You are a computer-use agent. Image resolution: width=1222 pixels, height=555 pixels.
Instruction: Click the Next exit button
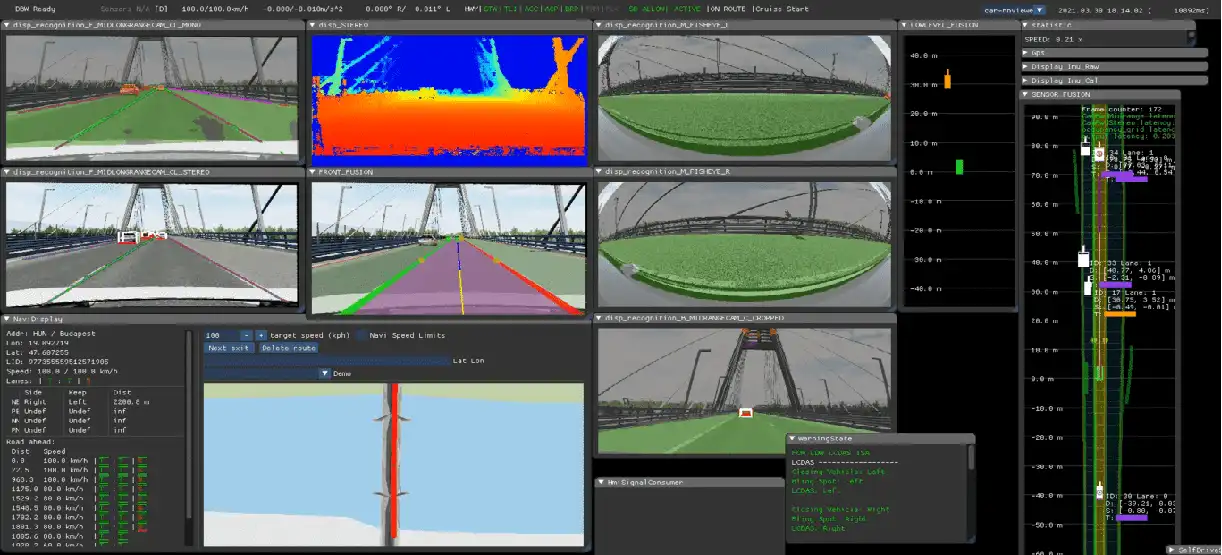tap(229, 348)
